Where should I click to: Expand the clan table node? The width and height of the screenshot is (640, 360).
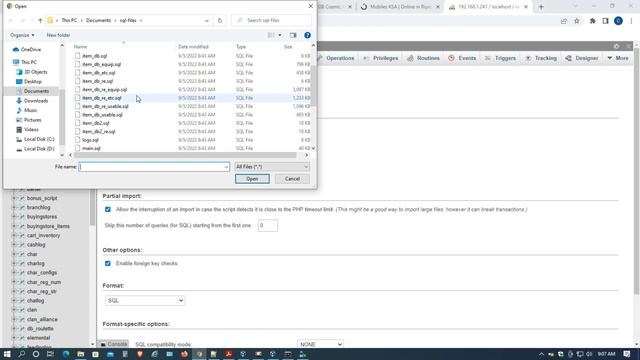pyautogui.click(x=14, y=310)
